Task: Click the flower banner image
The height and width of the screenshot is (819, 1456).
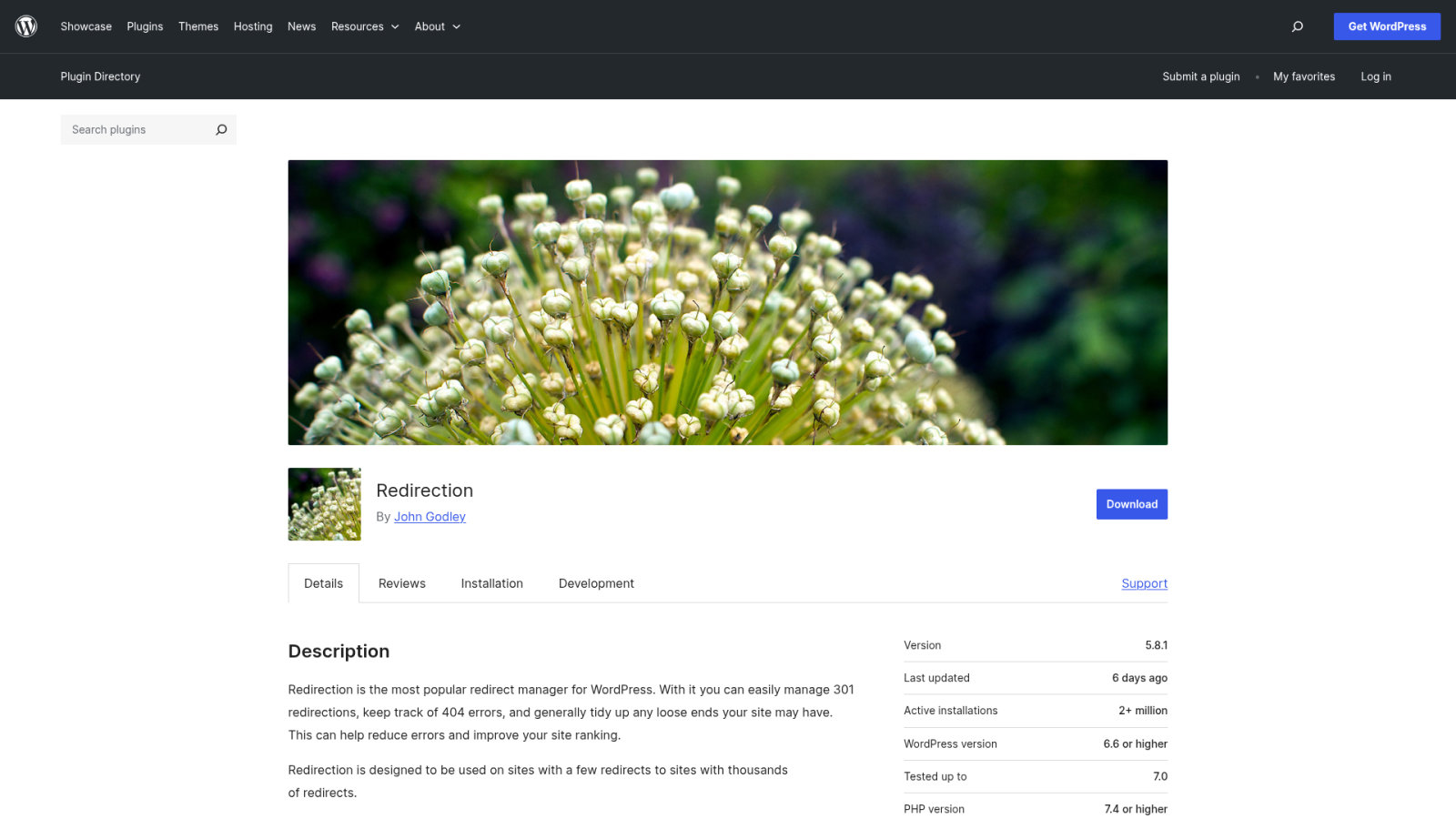Action: [728, 302]
